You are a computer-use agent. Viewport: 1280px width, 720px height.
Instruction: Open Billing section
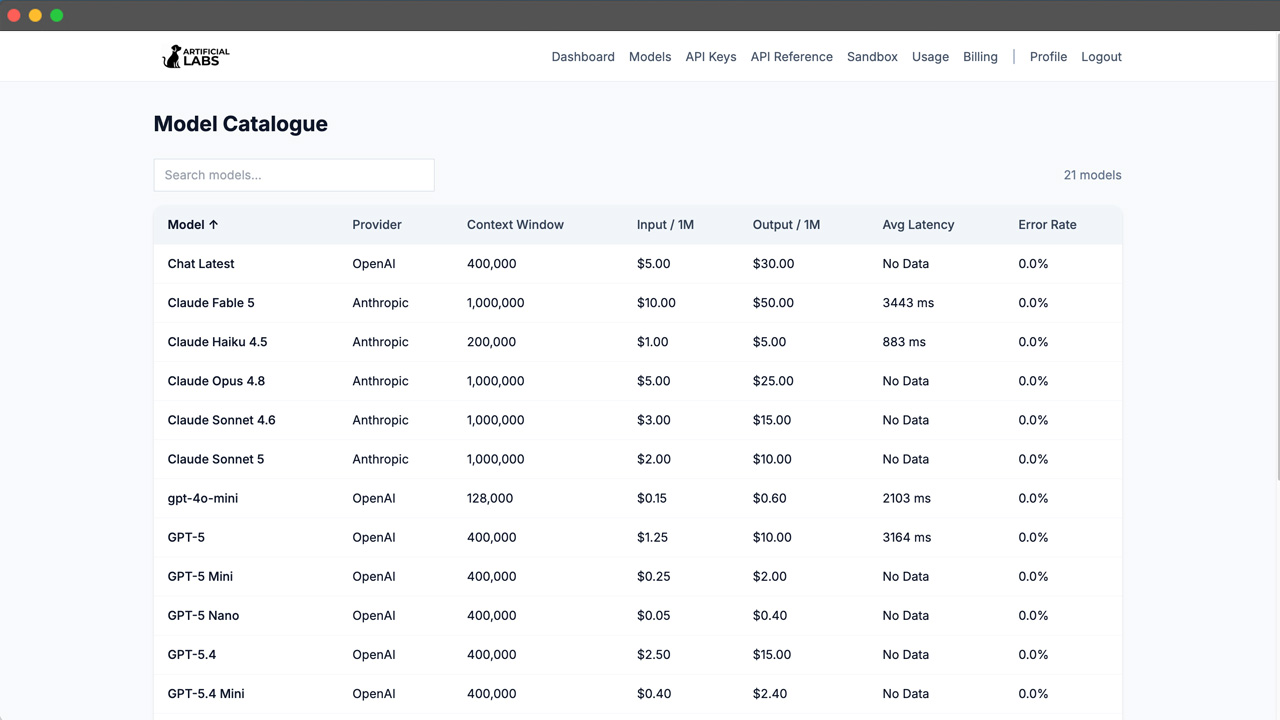pos(980,57)
